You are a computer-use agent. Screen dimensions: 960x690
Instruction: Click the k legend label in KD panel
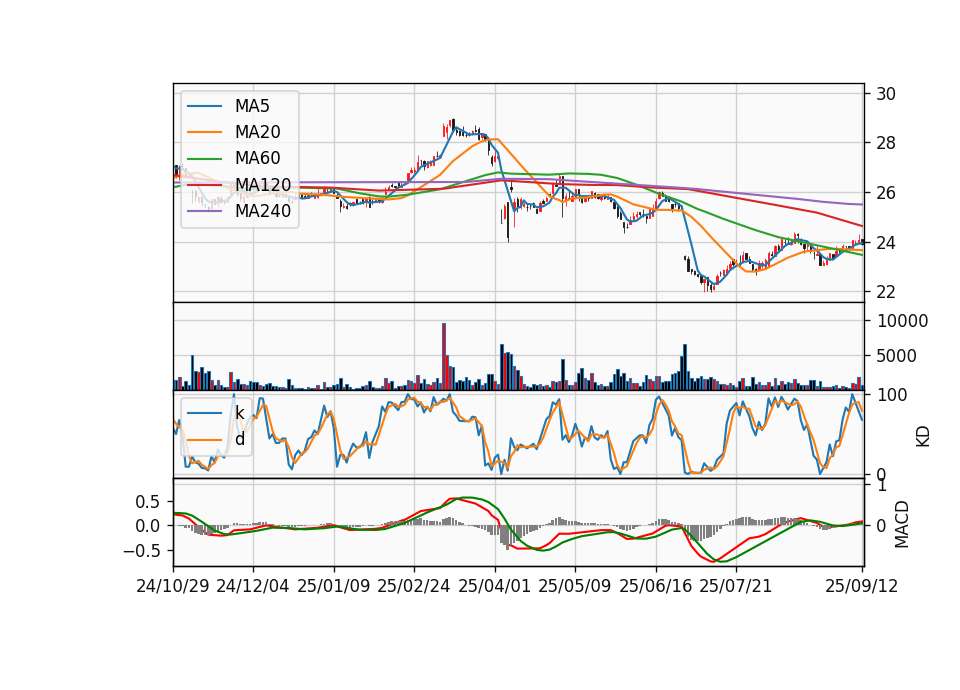pos(239,413)
